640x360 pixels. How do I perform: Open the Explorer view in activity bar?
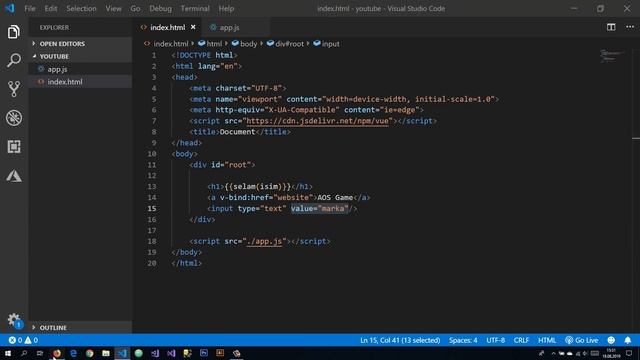[x=13, y=32]
